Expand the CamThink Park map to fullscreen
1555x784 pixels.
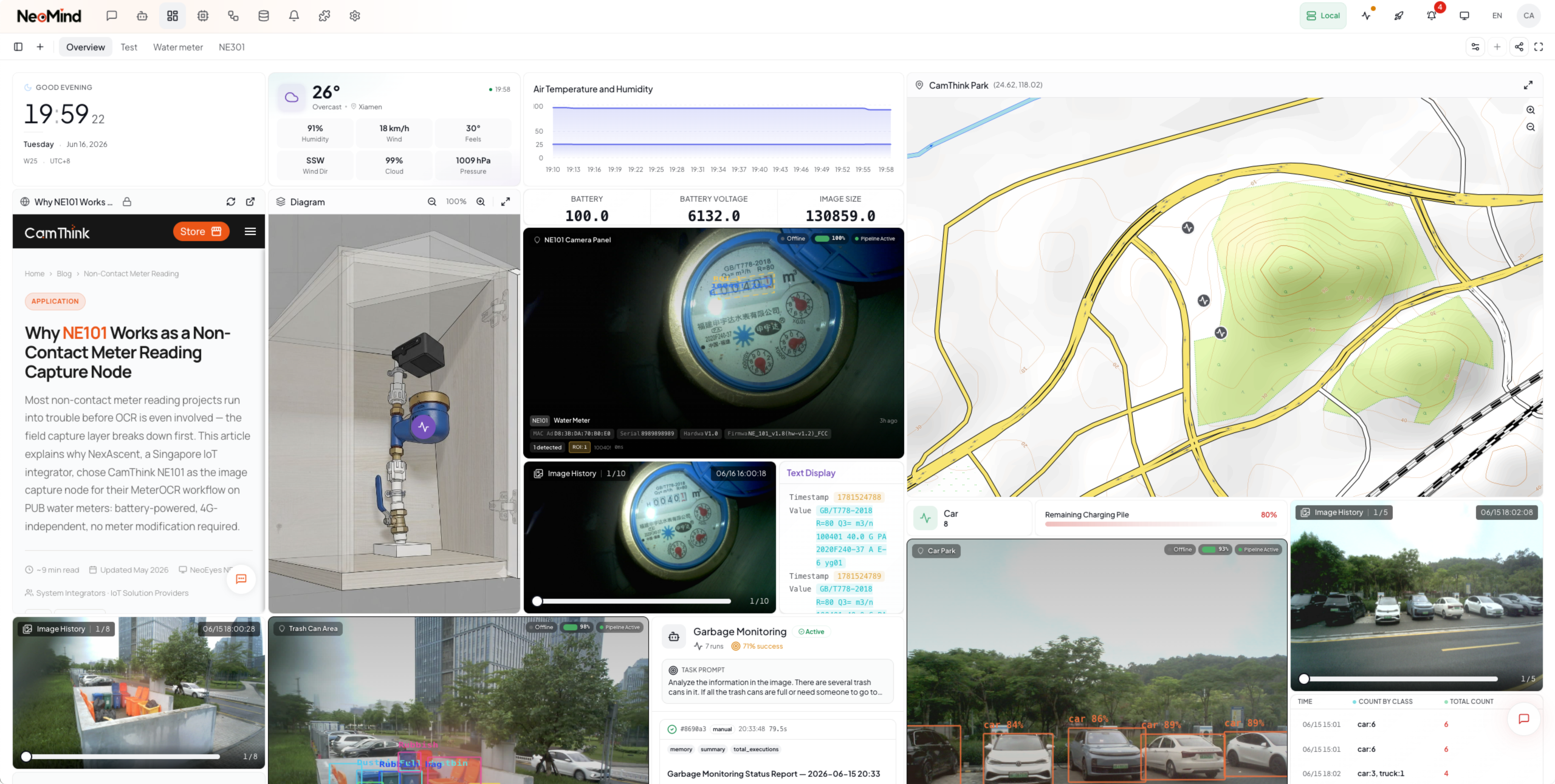click(1528, 85)
